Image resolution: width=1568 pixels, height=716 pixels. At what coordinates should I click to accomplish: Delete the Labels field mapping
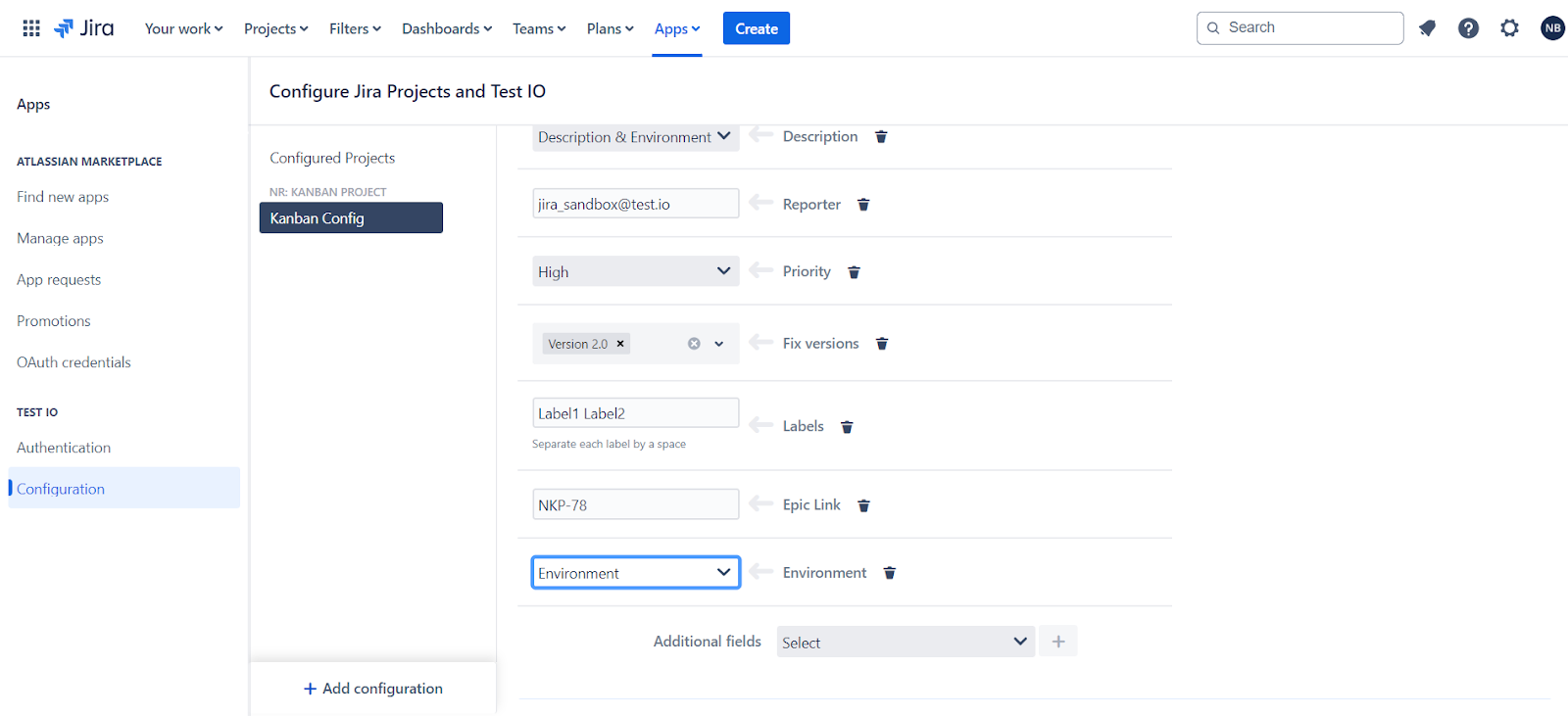(847, 427)
